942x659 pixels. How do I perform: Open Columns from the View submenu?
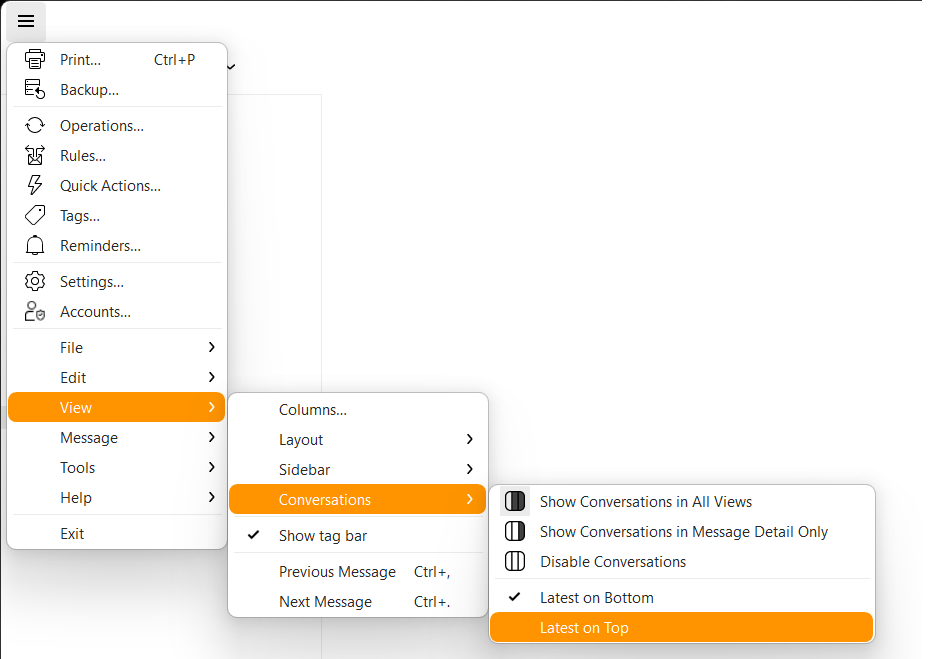click(358, 410)
